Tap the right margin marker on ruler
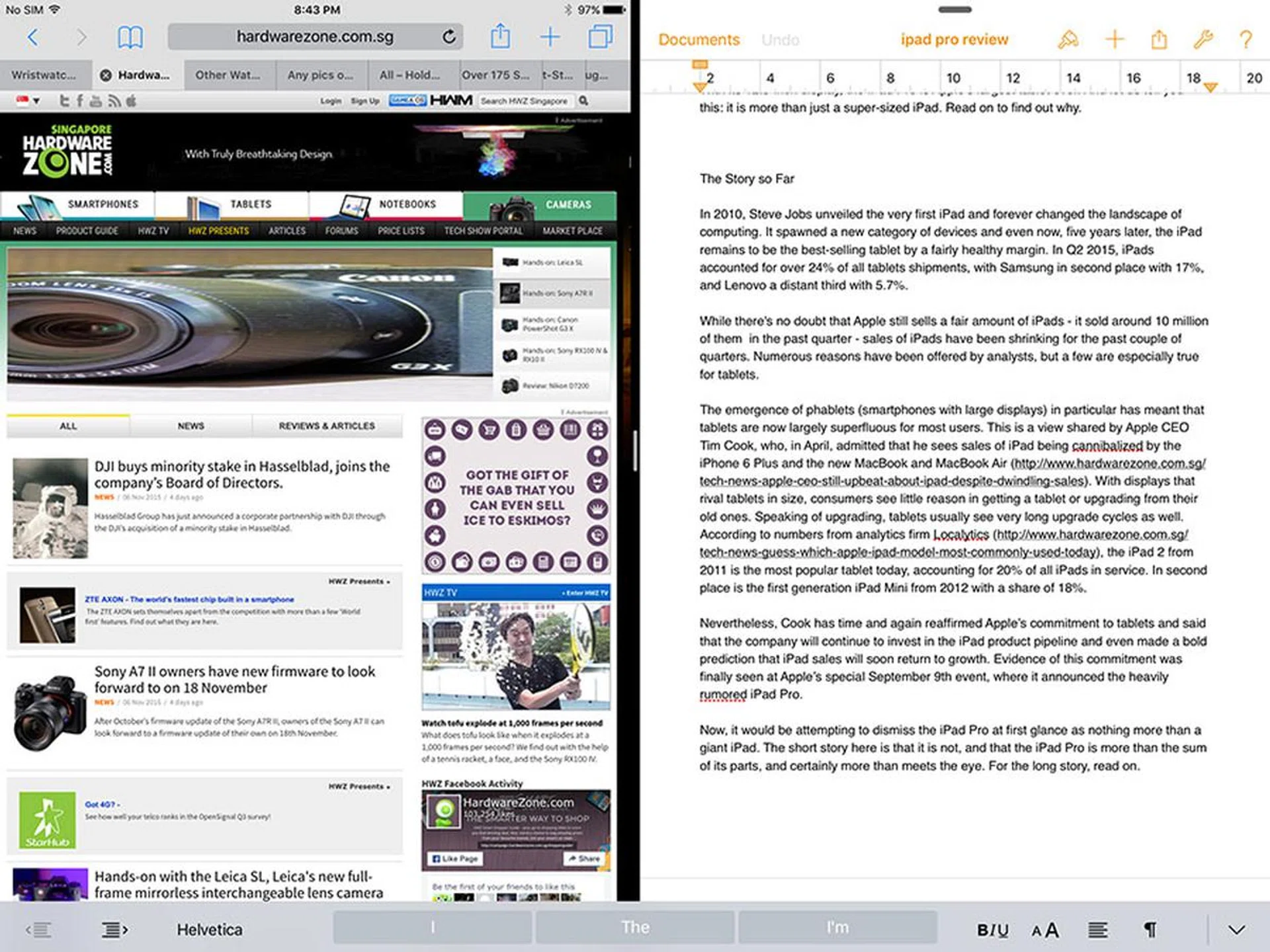 tap(1210, 87)
